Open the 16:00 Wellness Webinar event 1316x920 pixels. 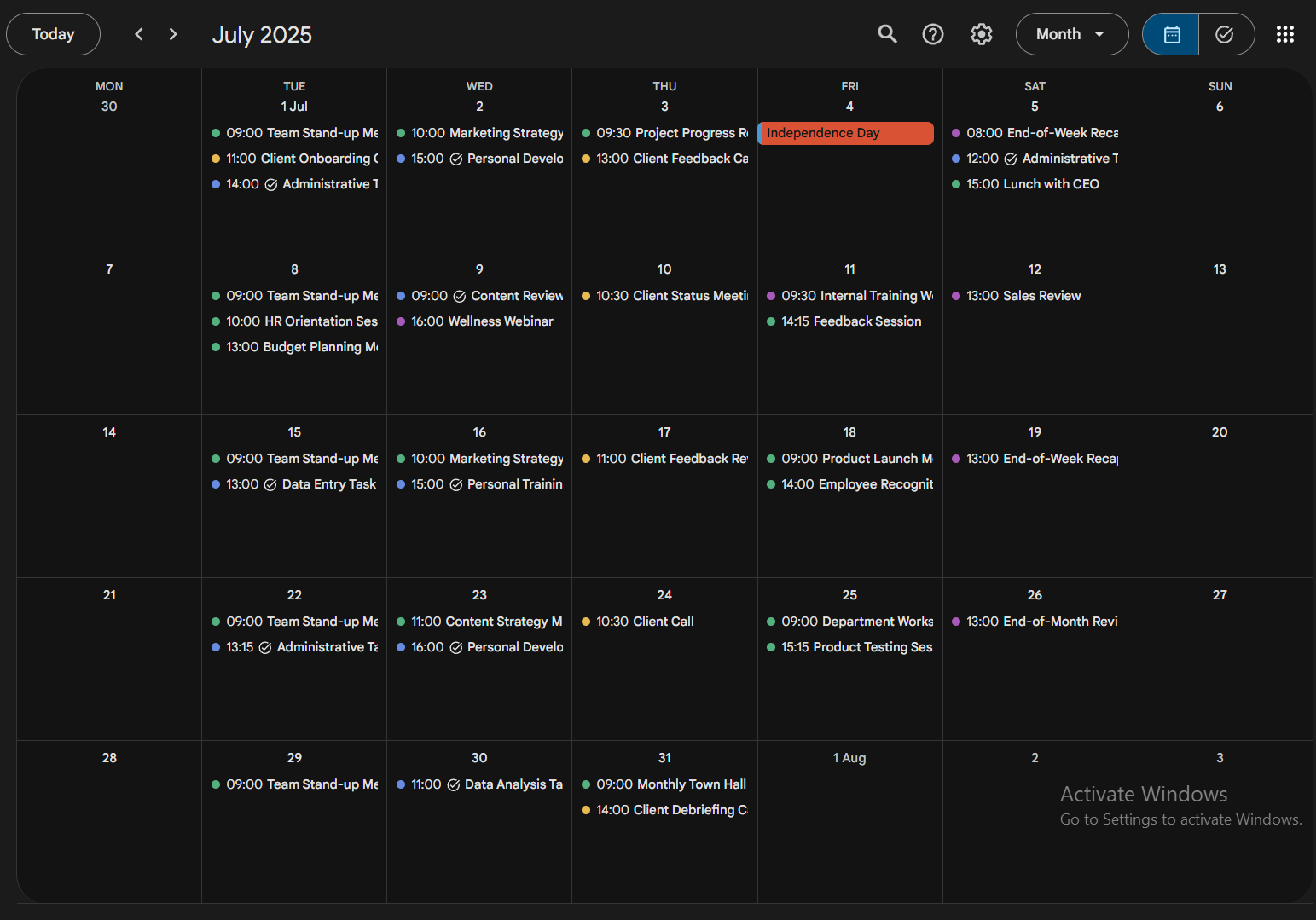pyautogui.click(x=482, y=321)
